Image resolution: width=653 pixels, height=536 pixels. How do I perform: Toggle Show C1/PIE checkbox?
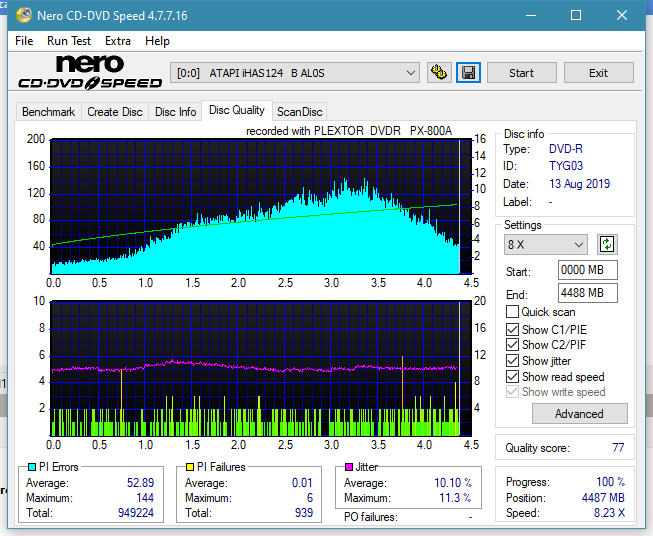tap(512, 329)
